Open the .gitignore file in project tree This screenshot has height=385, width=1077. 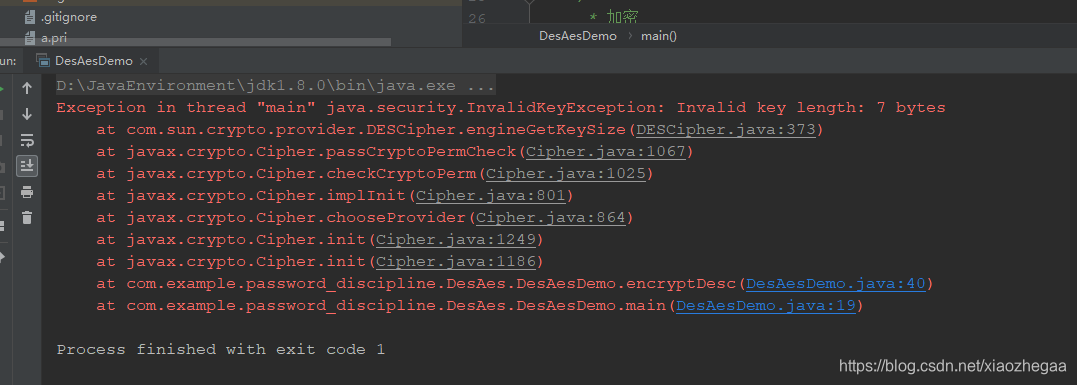click(x=69, y=17)
